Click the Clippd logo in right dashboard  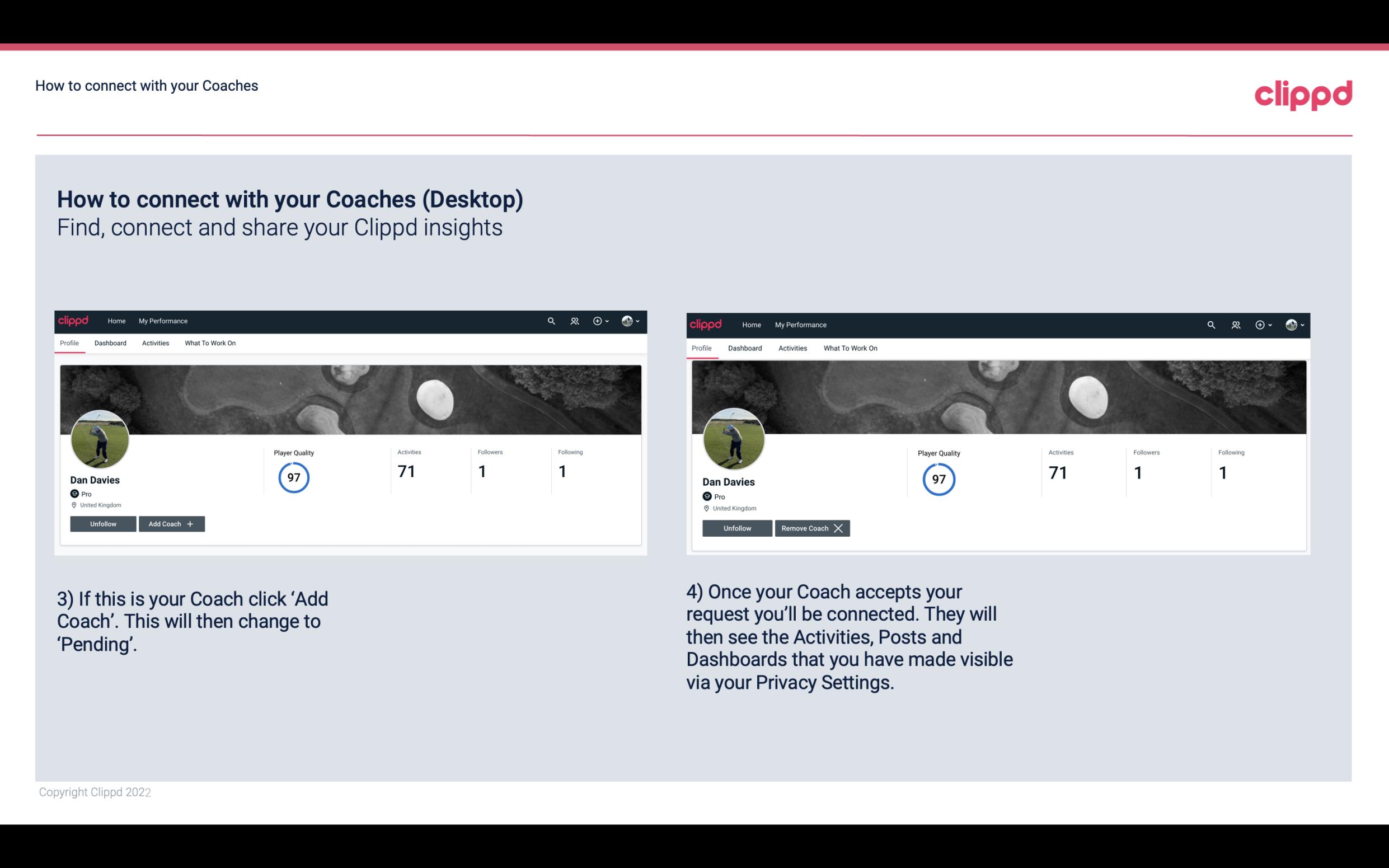click(x=707, y=324)
